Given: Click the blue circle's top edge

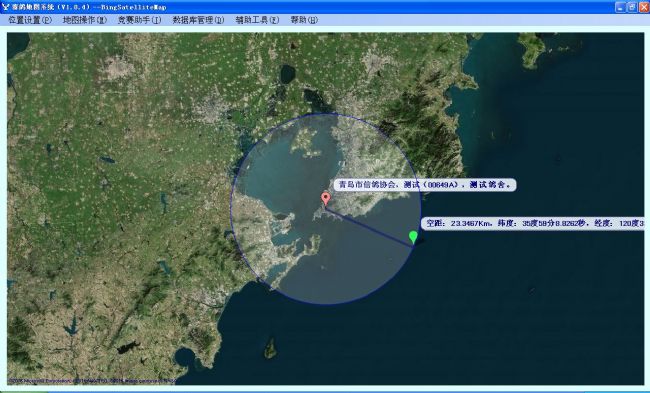Looking at the screenshot, I should 326,114.
